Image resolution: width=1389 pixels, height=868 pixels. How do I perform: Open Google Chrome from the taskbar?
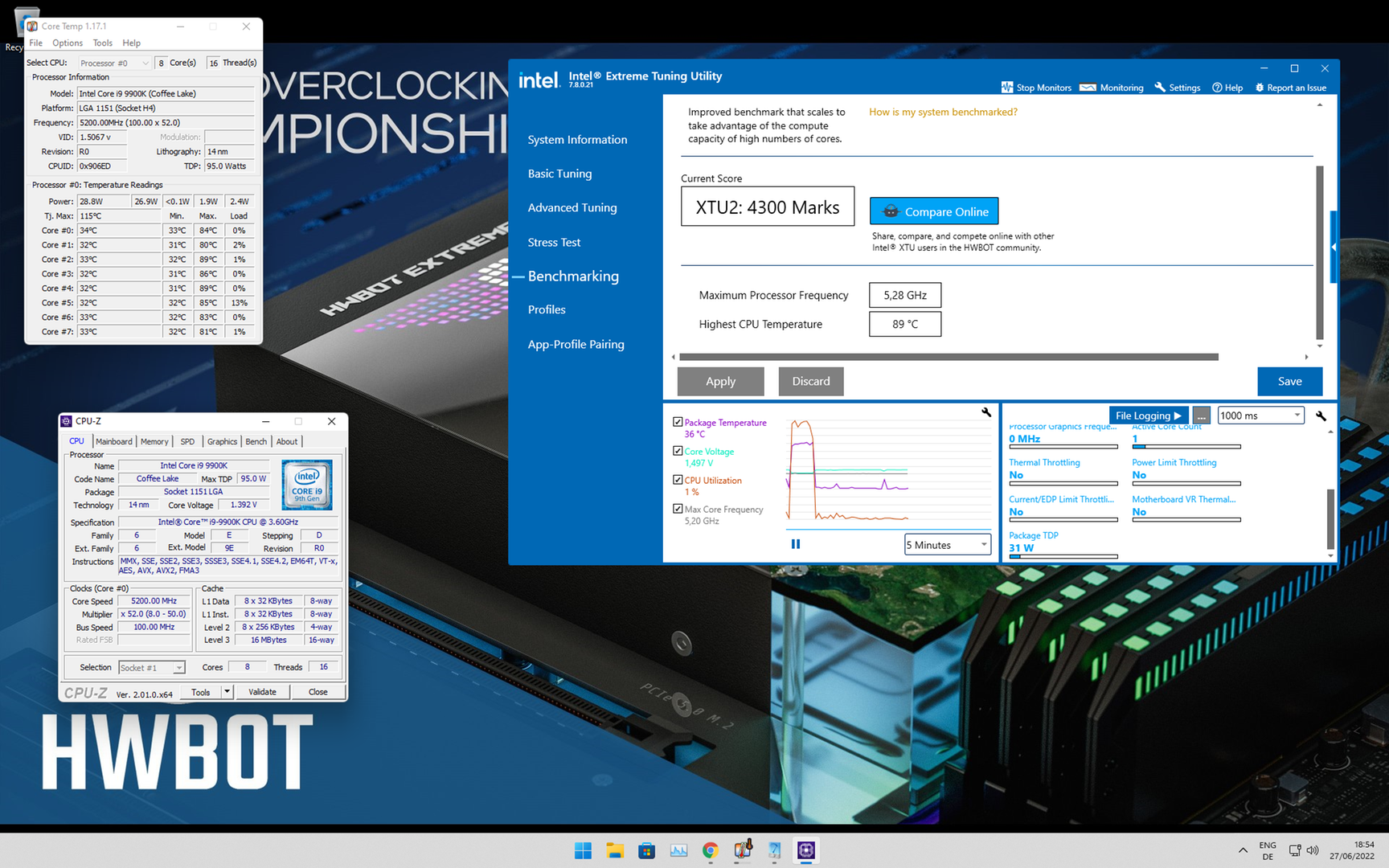click(710, 850)
